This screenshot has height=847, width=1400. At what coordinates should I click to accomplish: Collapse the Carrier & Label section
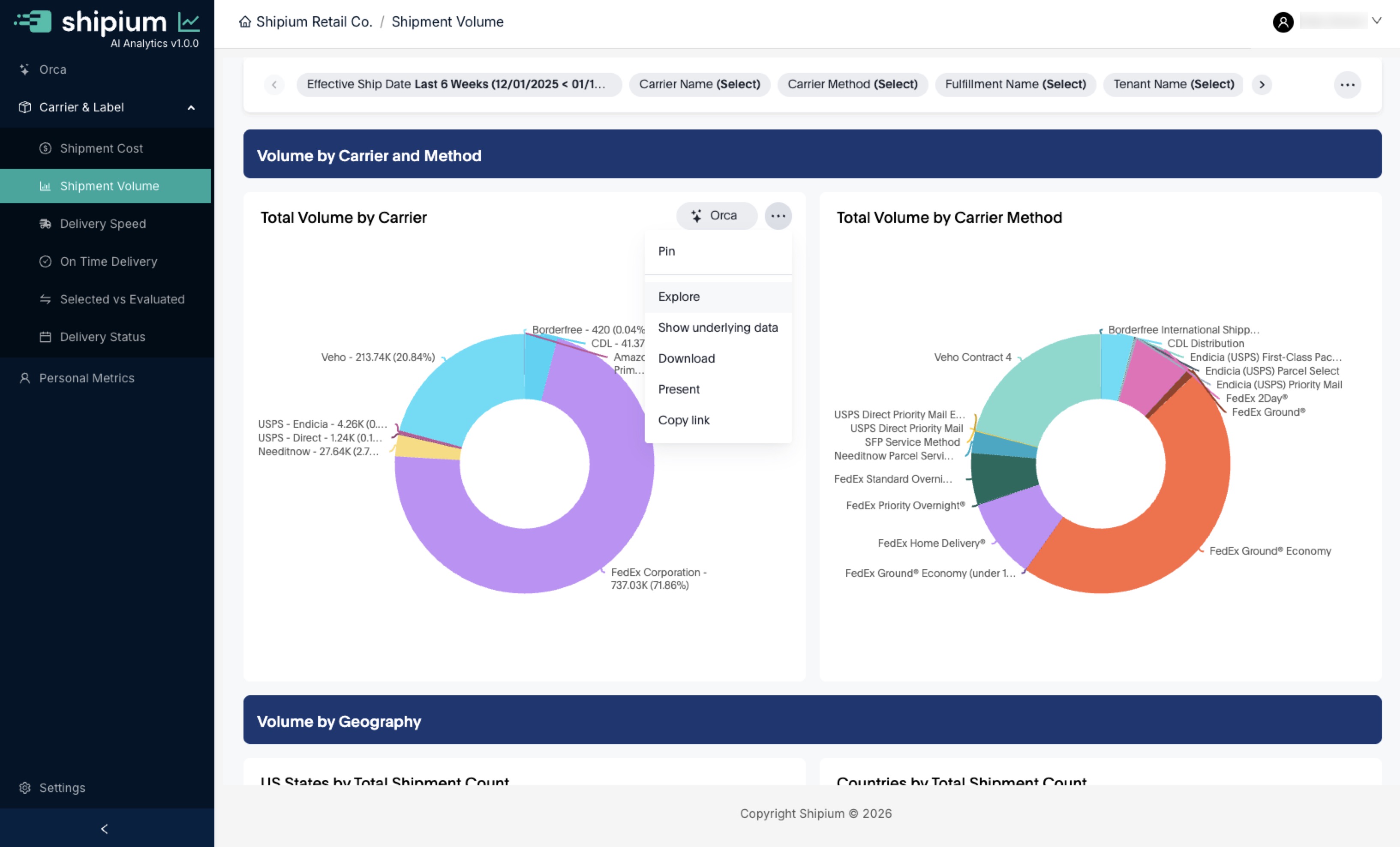[191, 107]
